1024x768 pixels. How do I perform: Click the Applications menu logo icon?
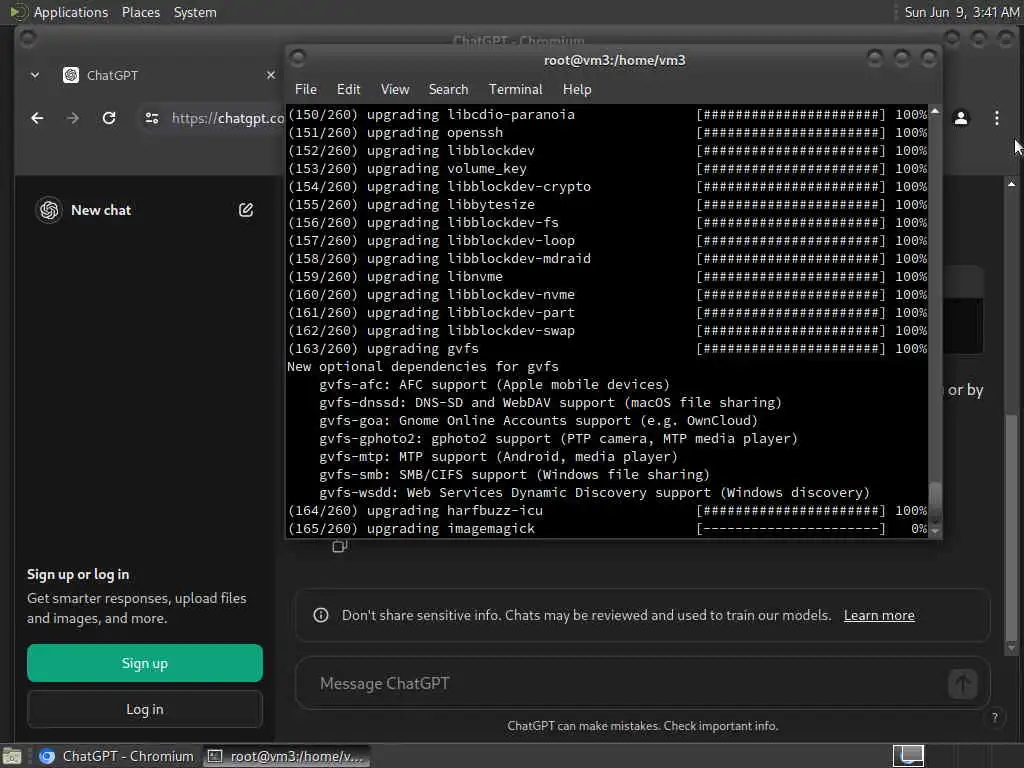click(x=18, y=12)
